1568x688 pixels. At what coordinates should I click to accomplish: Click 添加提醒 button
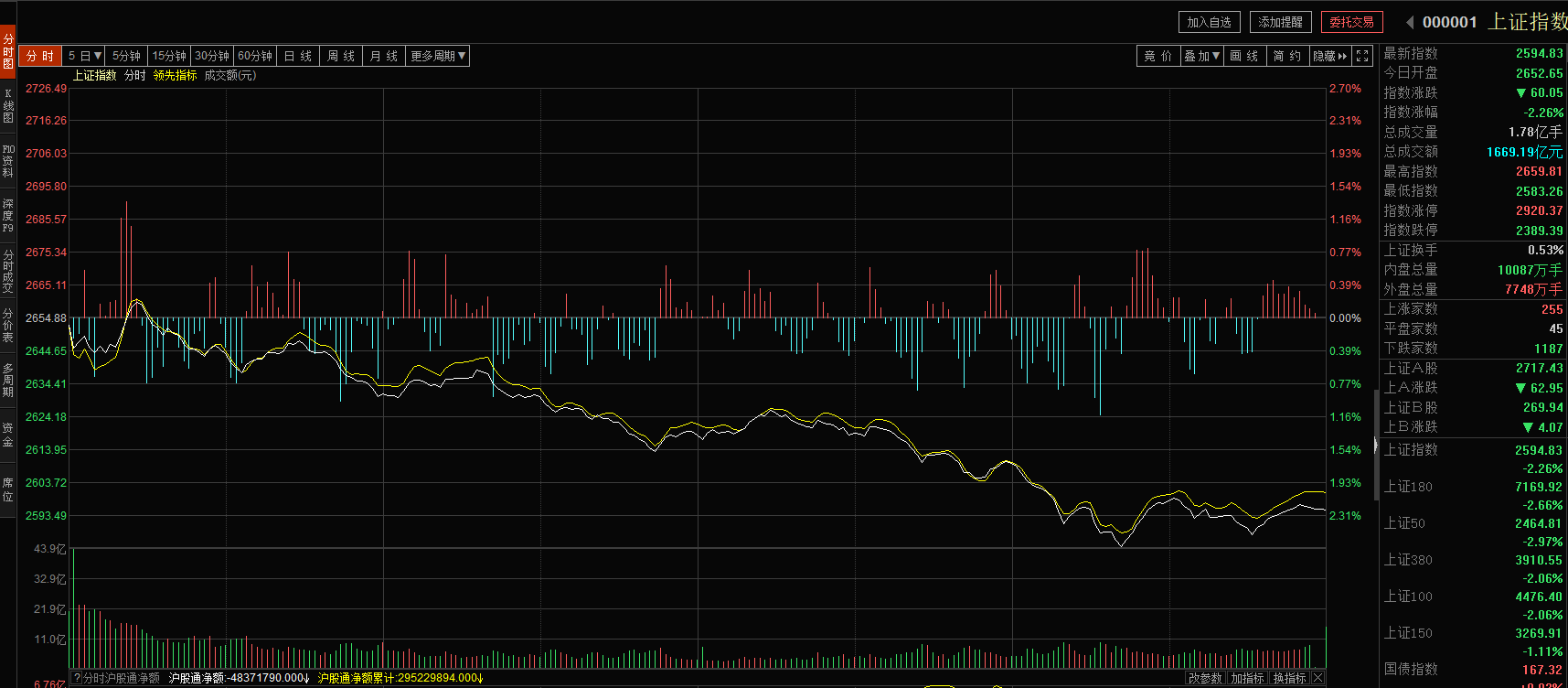1280,22
